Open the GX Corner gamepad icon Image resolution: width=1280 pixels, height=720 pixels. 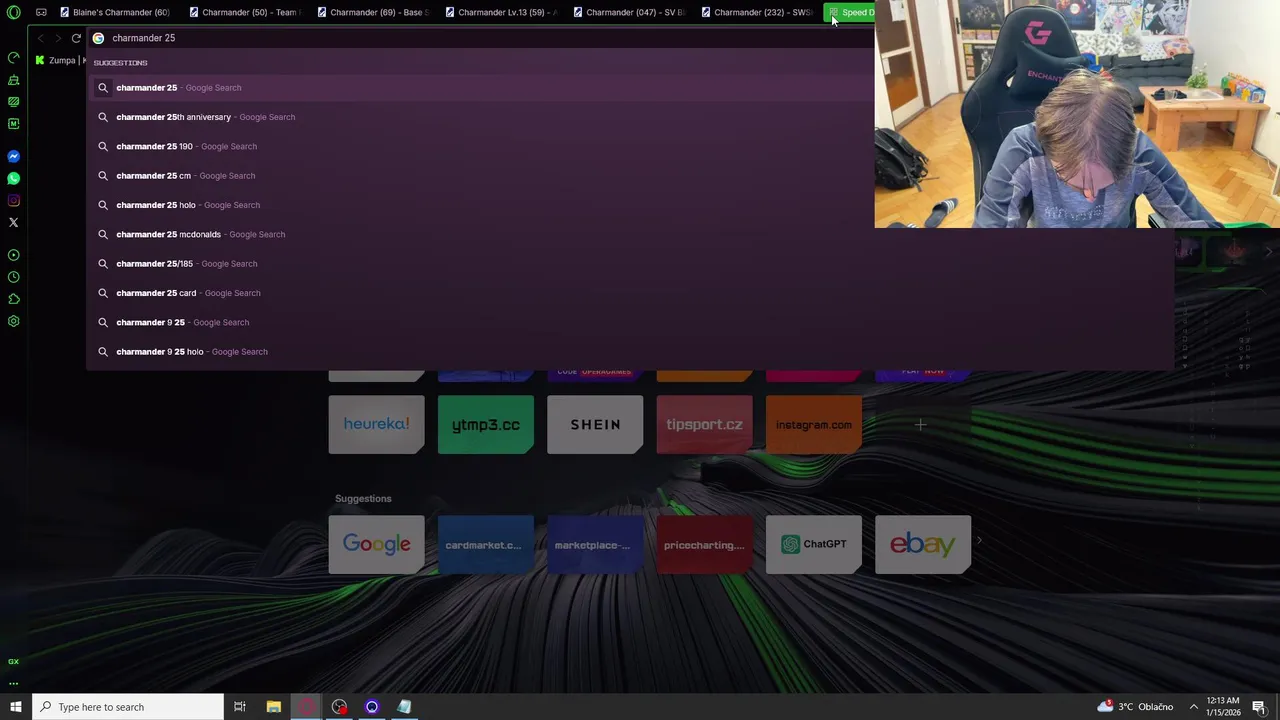point(41,13)
